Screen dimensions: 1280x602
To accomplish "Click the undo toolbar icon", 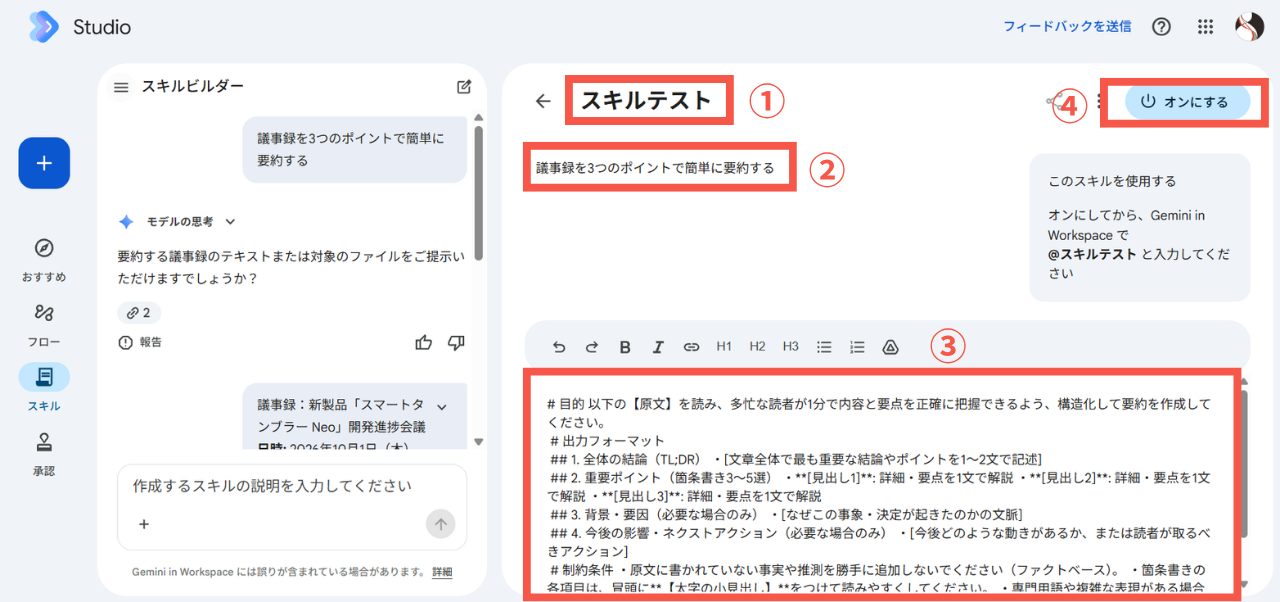I will coord(559,347).
